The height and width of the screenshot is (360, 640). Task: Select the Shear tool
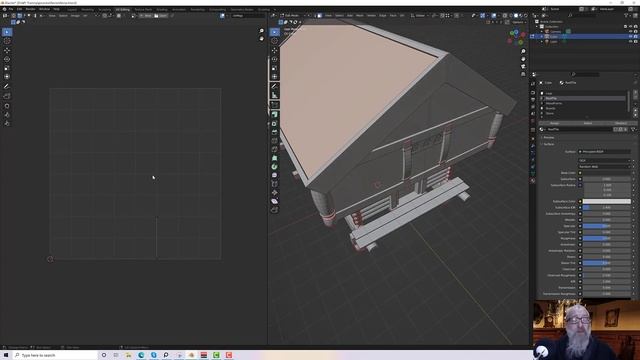pyautogui.click(x=274, y=201)
